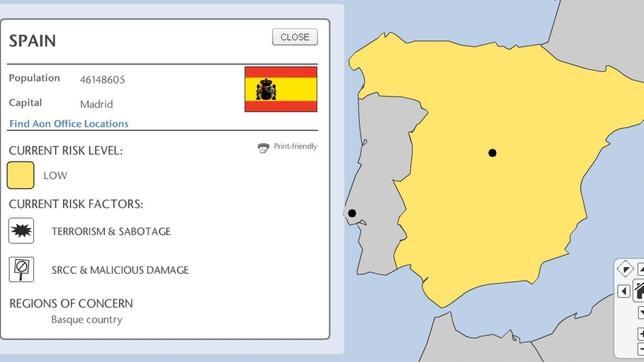This screenshot has width=644, height=362.
Task: Click the Spanish flag image
Action: click(281, 89)
